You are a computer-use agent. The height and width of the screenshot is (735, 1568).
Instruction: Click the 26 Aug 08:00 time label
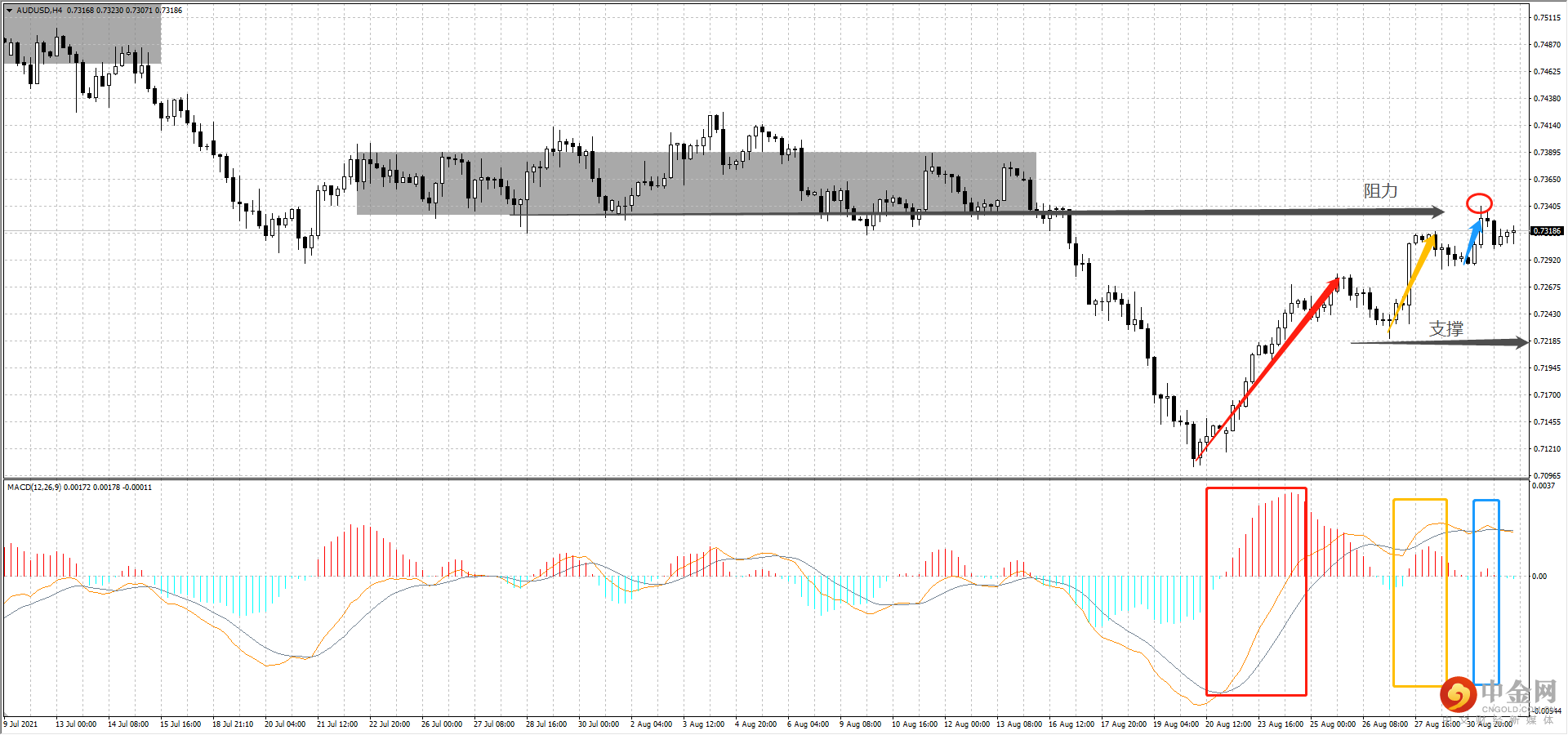click(1385, 724)
